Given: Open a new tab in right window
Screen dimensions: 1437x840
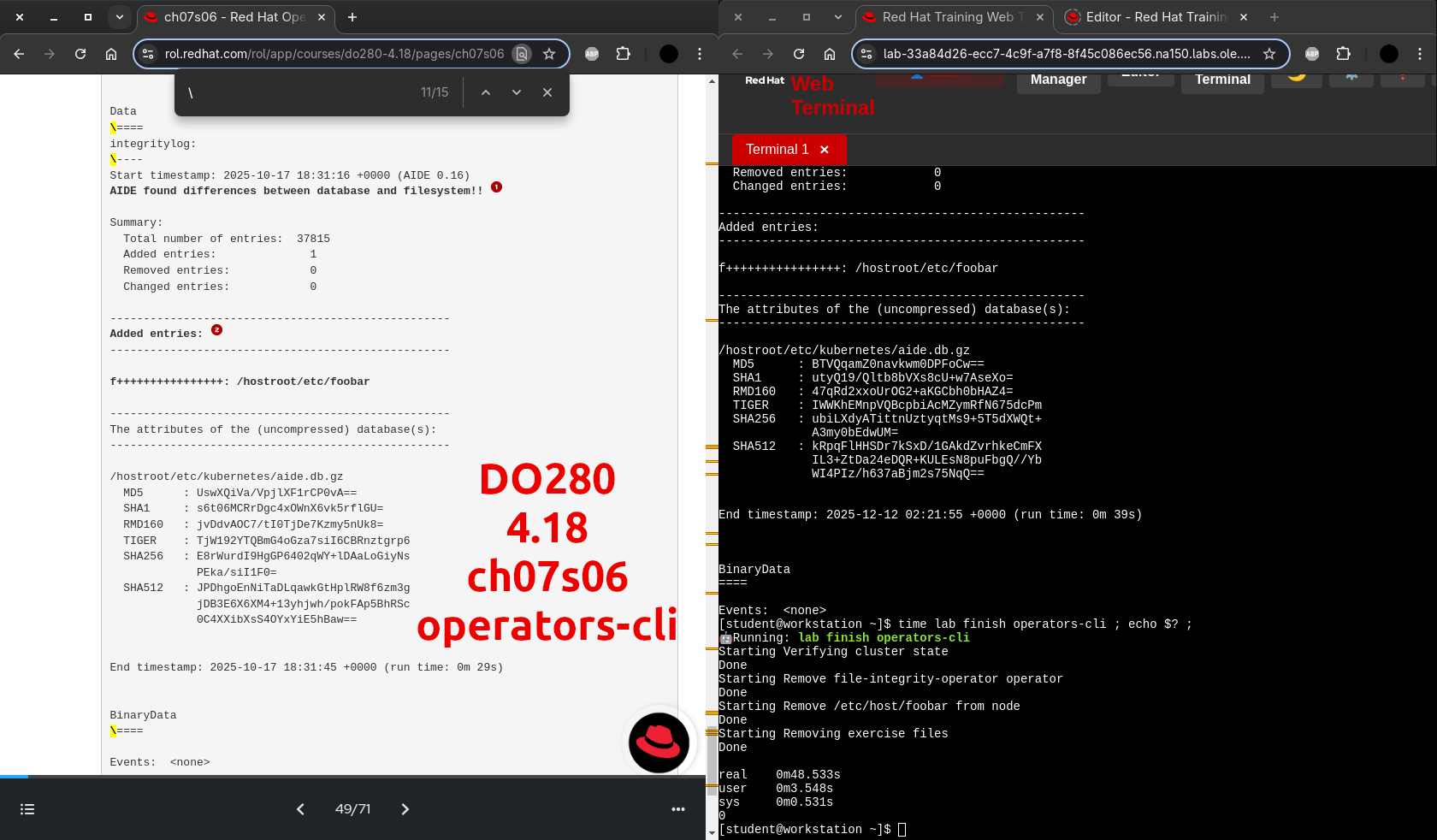Looking at the screenshot, I should point(1274,17).
